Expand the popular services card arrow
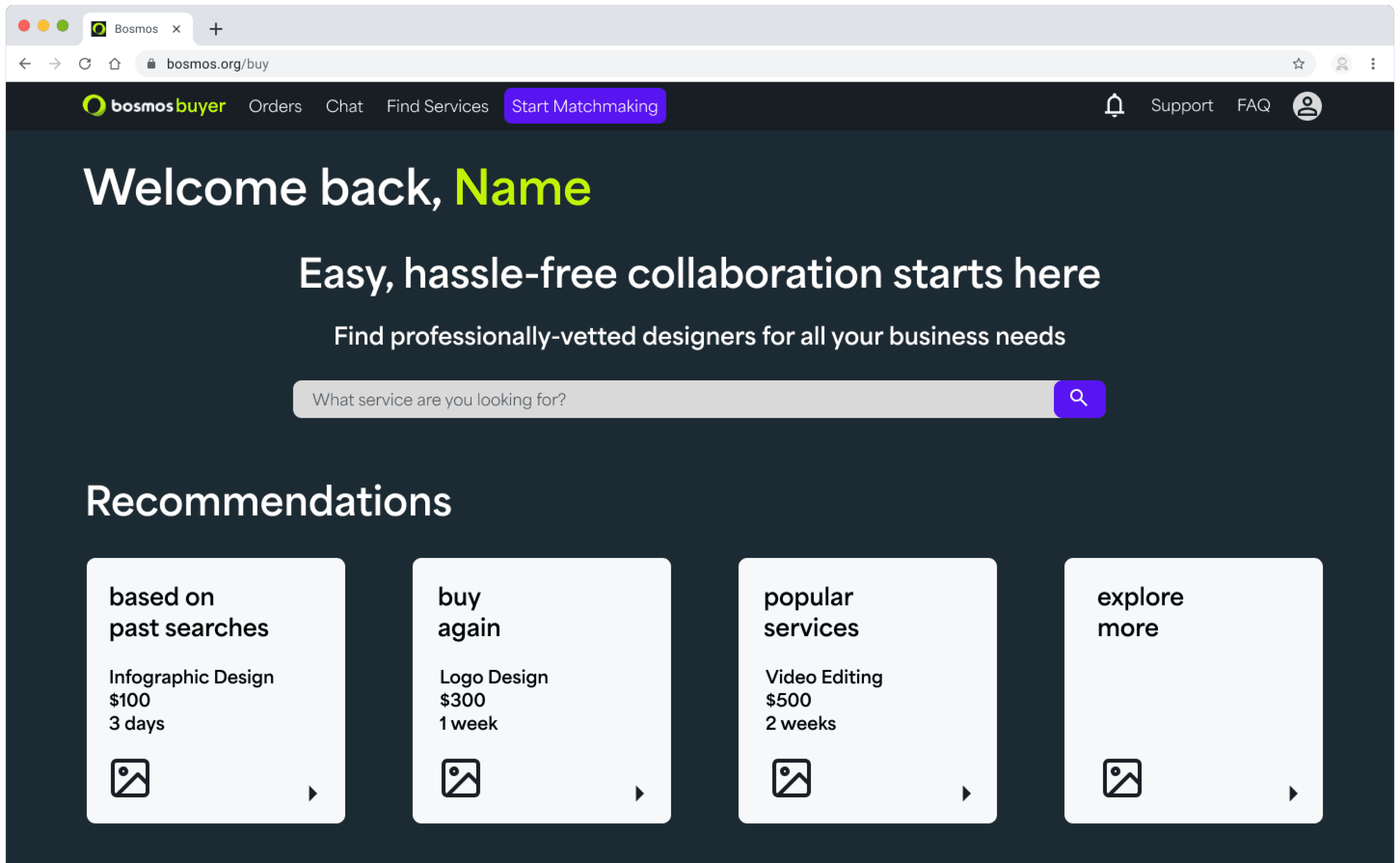The image size is (1400, 863). [x=967, y=793]
